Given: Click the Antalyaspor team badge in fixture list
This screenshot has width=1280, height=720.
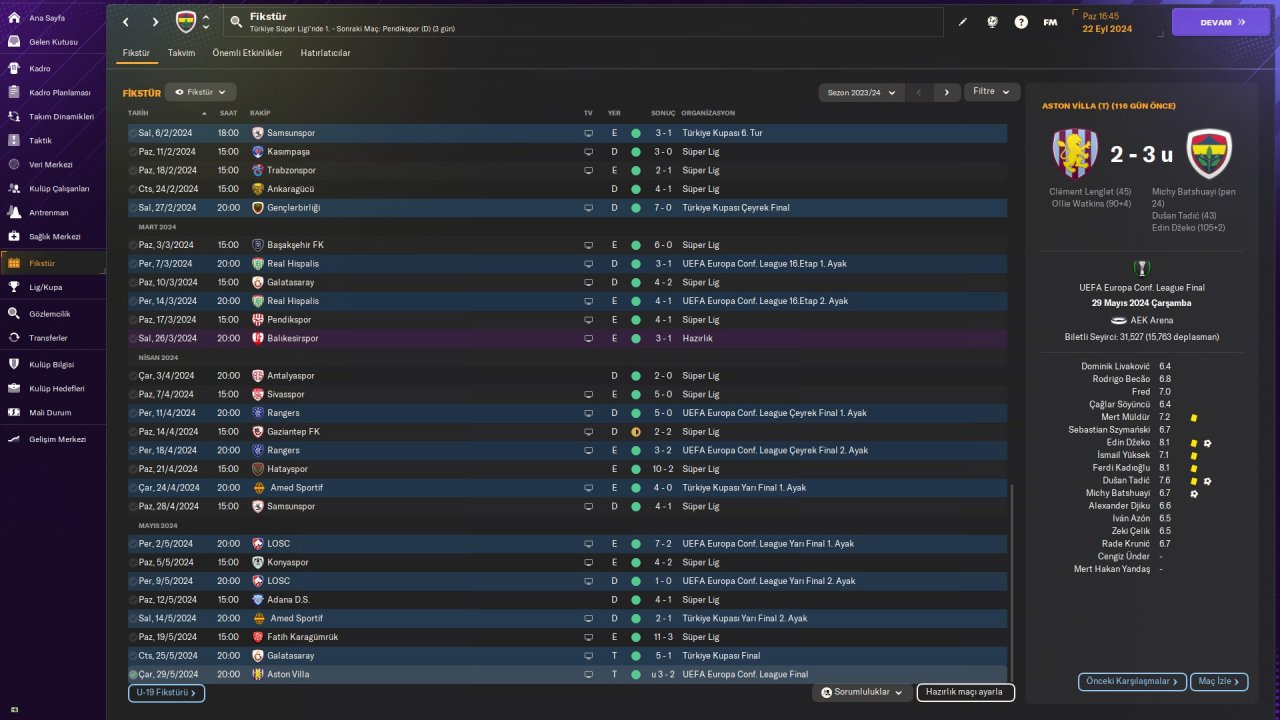Looking at the screenshot, I should tap(258, 376).
